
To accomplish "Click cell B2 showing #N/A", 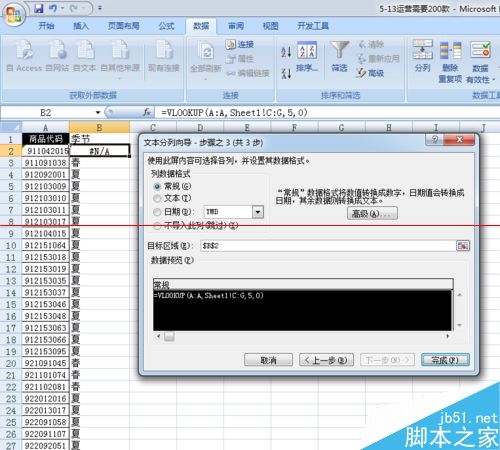I will point(99,151).
